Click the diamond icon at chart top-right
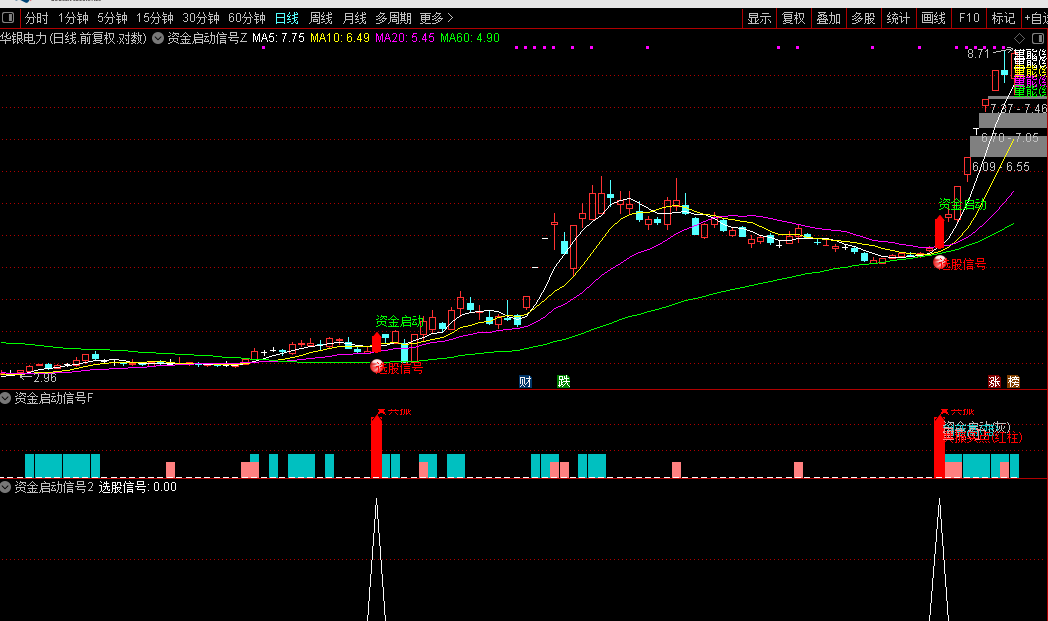The width and height of the screenshot is (1048, 621). point(1019,38)
